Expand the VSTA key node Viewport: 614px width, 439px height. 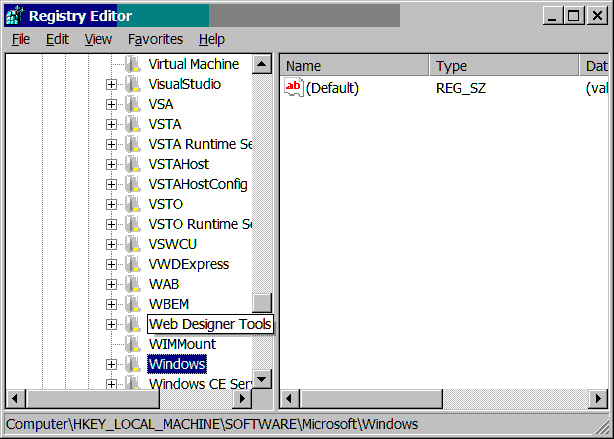point(111,124)
